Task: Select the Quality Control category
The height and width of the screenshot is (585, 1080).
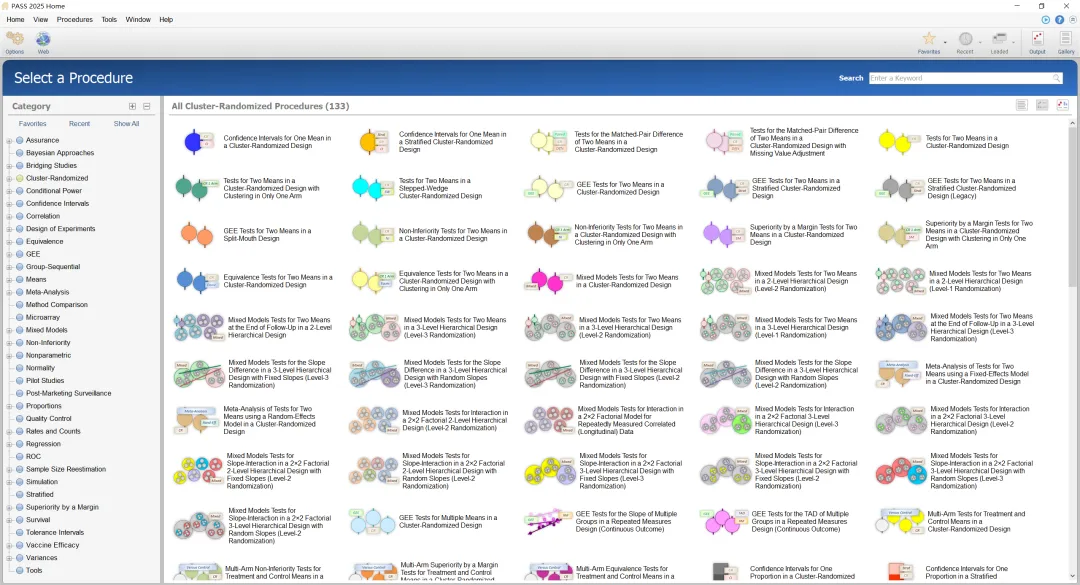Action: pos(48,418)
